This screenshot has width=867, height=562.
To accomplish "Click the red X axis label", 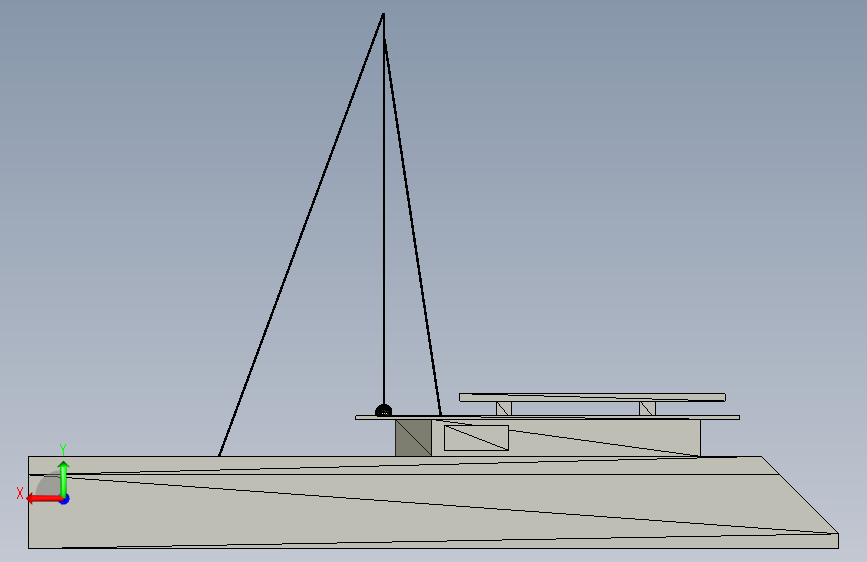I will [x=20, y=493].
